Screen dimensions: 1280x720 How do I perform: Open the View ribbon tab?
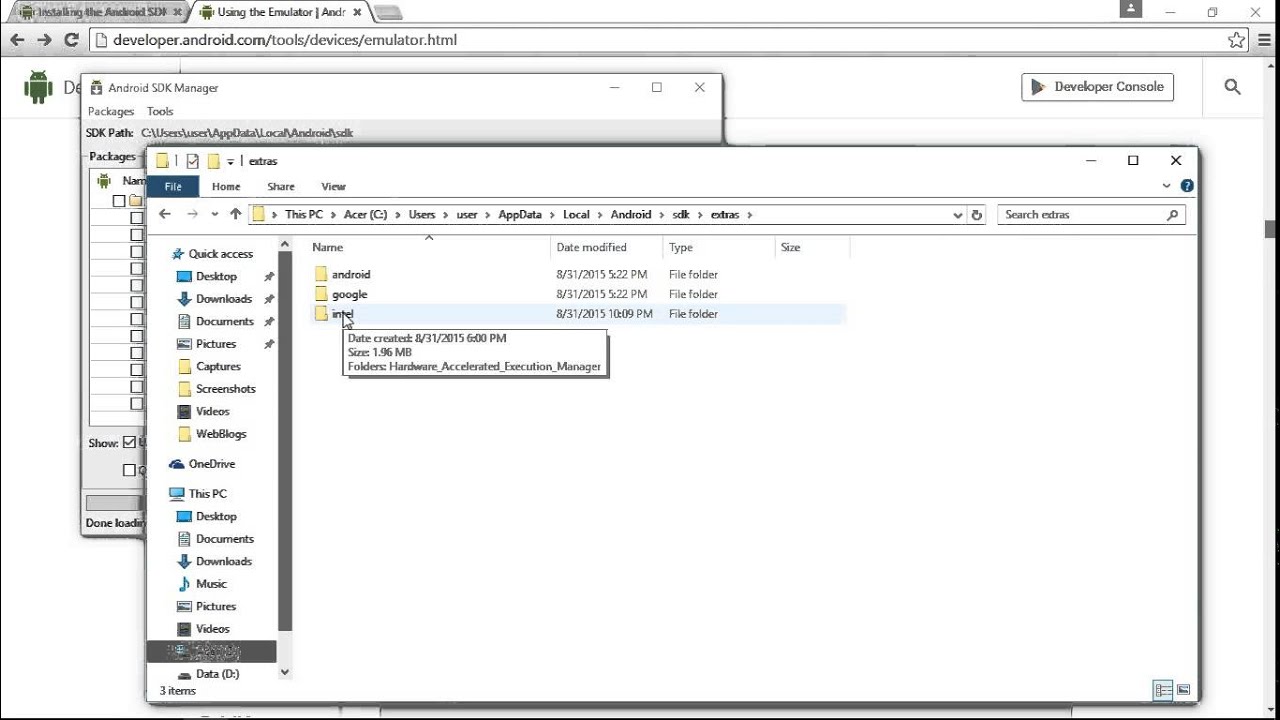333,186
